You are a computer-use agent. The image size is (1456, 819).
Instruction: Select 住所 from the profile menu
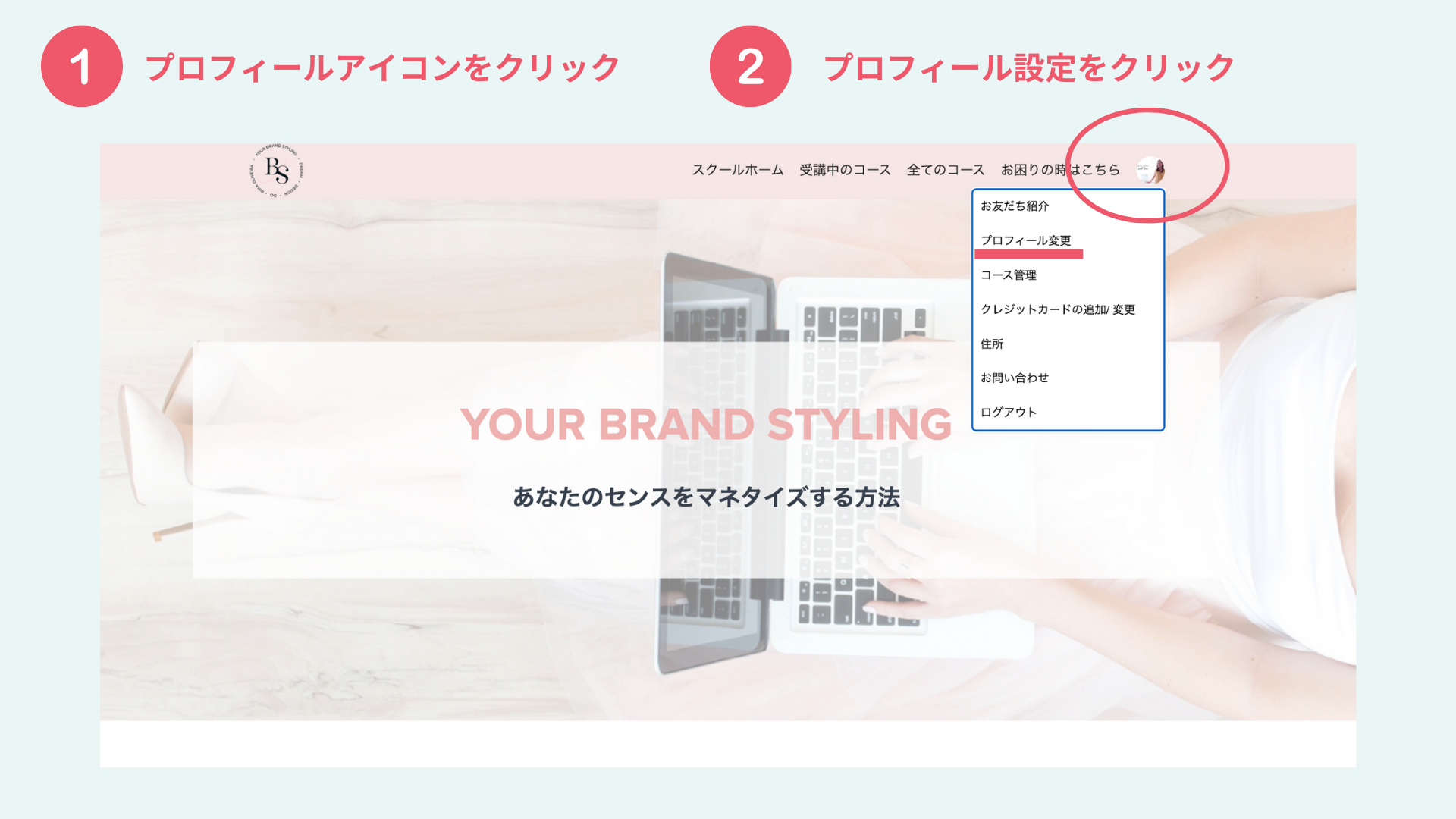click(x=992, y=344)
